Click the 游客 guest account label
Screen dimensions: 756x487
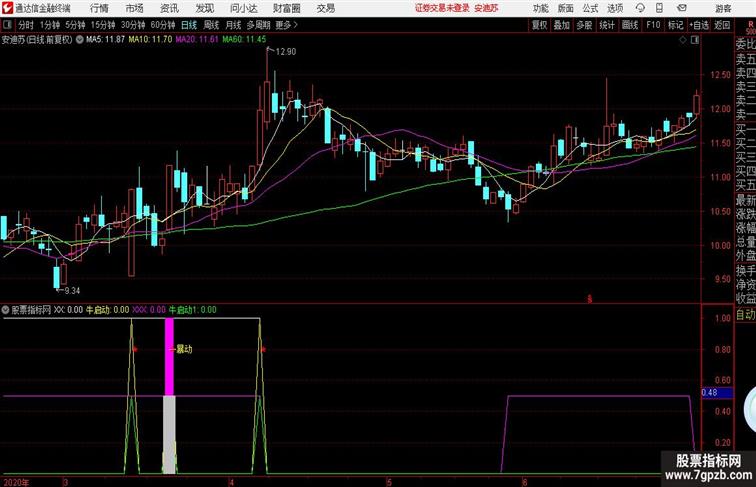723,8
